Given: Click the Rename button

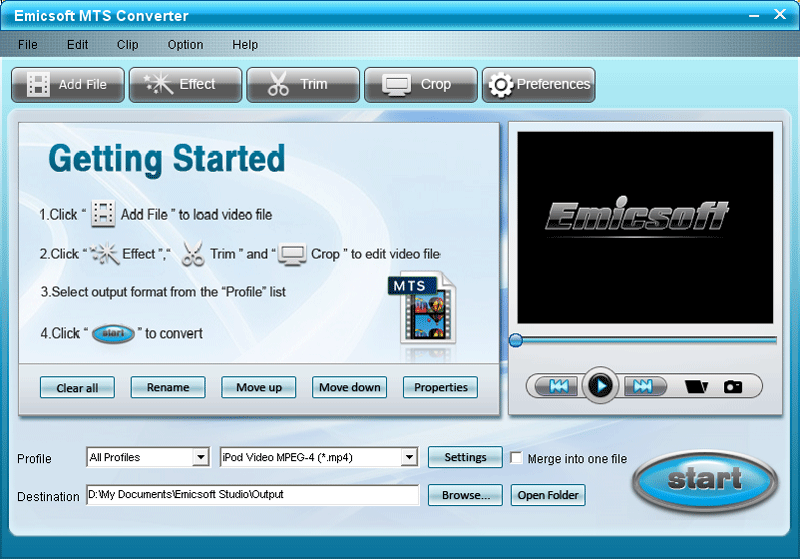Looking at the screenshot, I should pyautogui.click(x=168, y=388).
